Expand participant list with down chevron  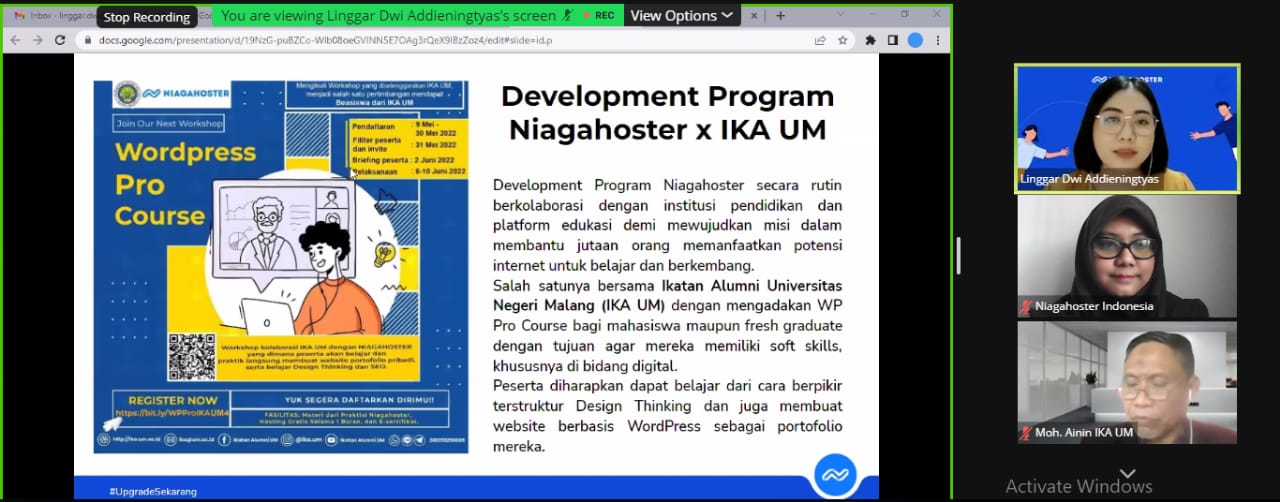pyautogui.click(x=1127, y=473)
